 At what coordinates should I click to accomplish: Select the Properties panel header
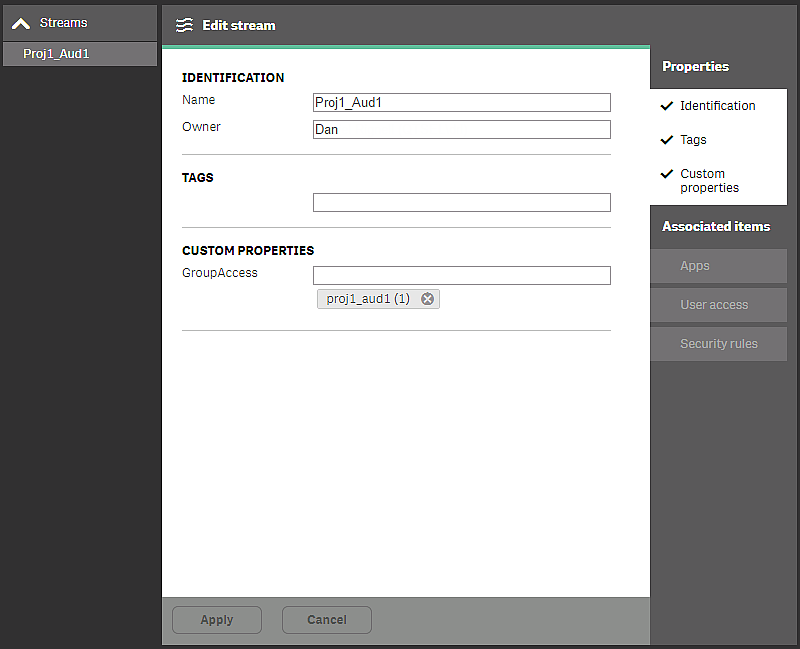695,66
